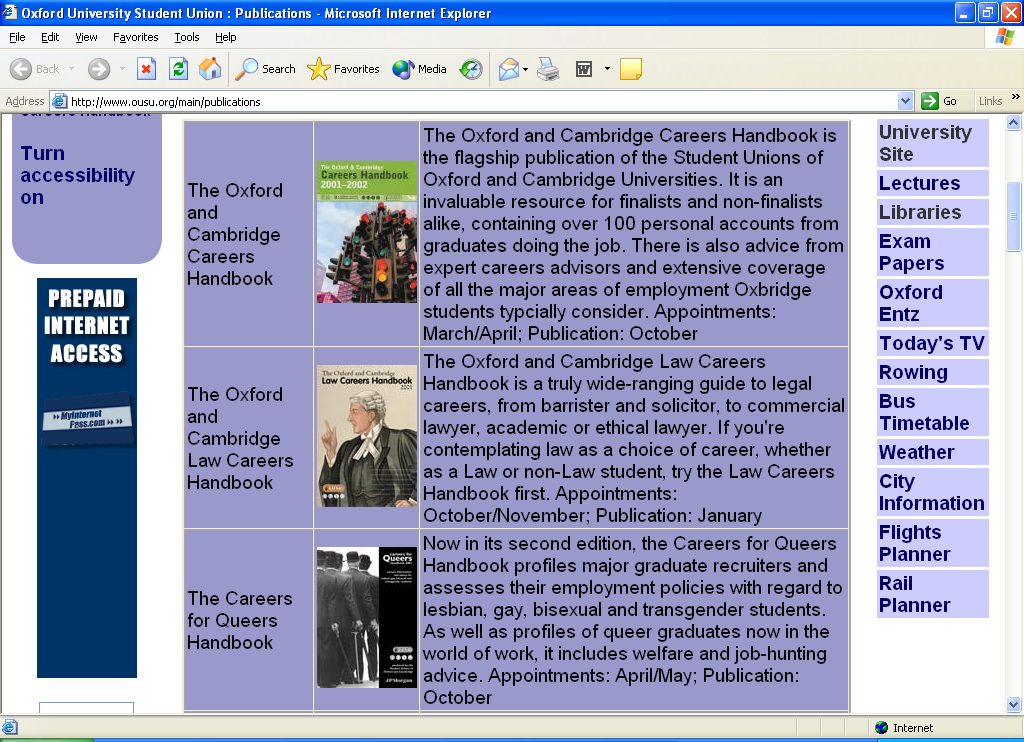Click the vertical scrollbar thumb

click(1014, 216)
